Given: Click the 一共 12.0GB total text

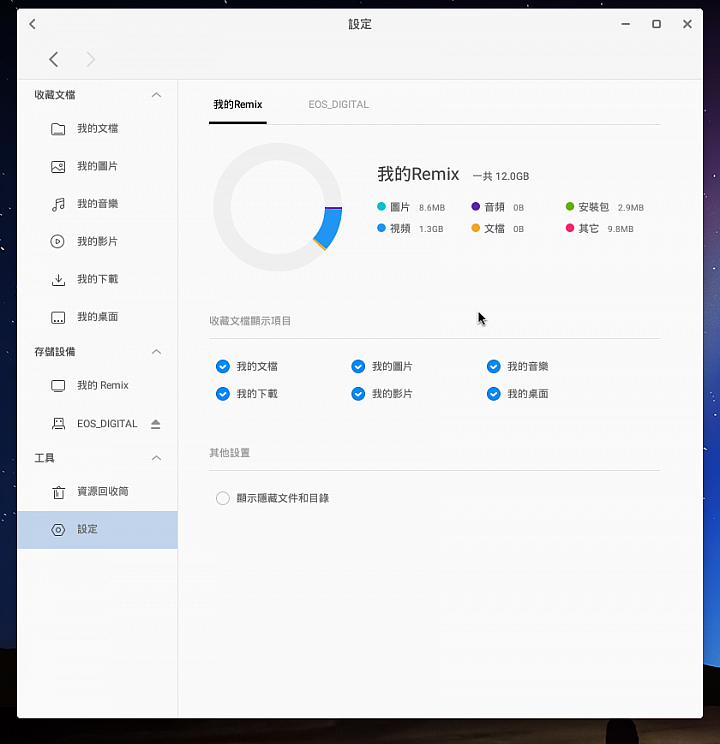Looking at the screenshot, I should point(501,177).
